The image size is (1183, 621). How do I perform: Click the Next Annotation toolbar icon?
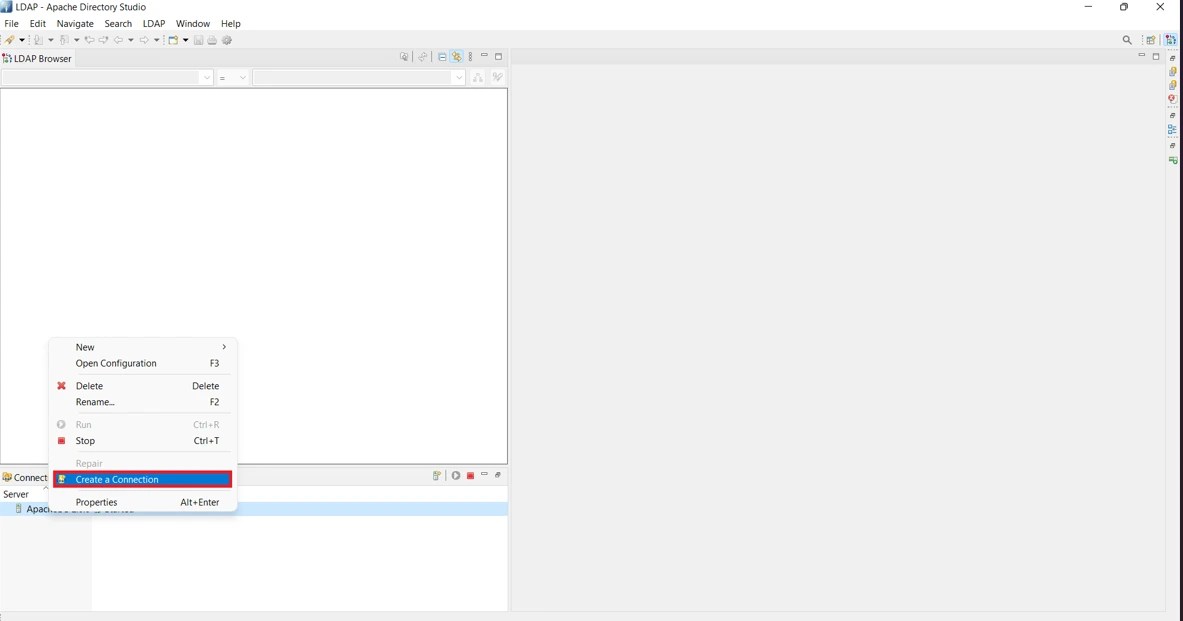pos(64,40)
